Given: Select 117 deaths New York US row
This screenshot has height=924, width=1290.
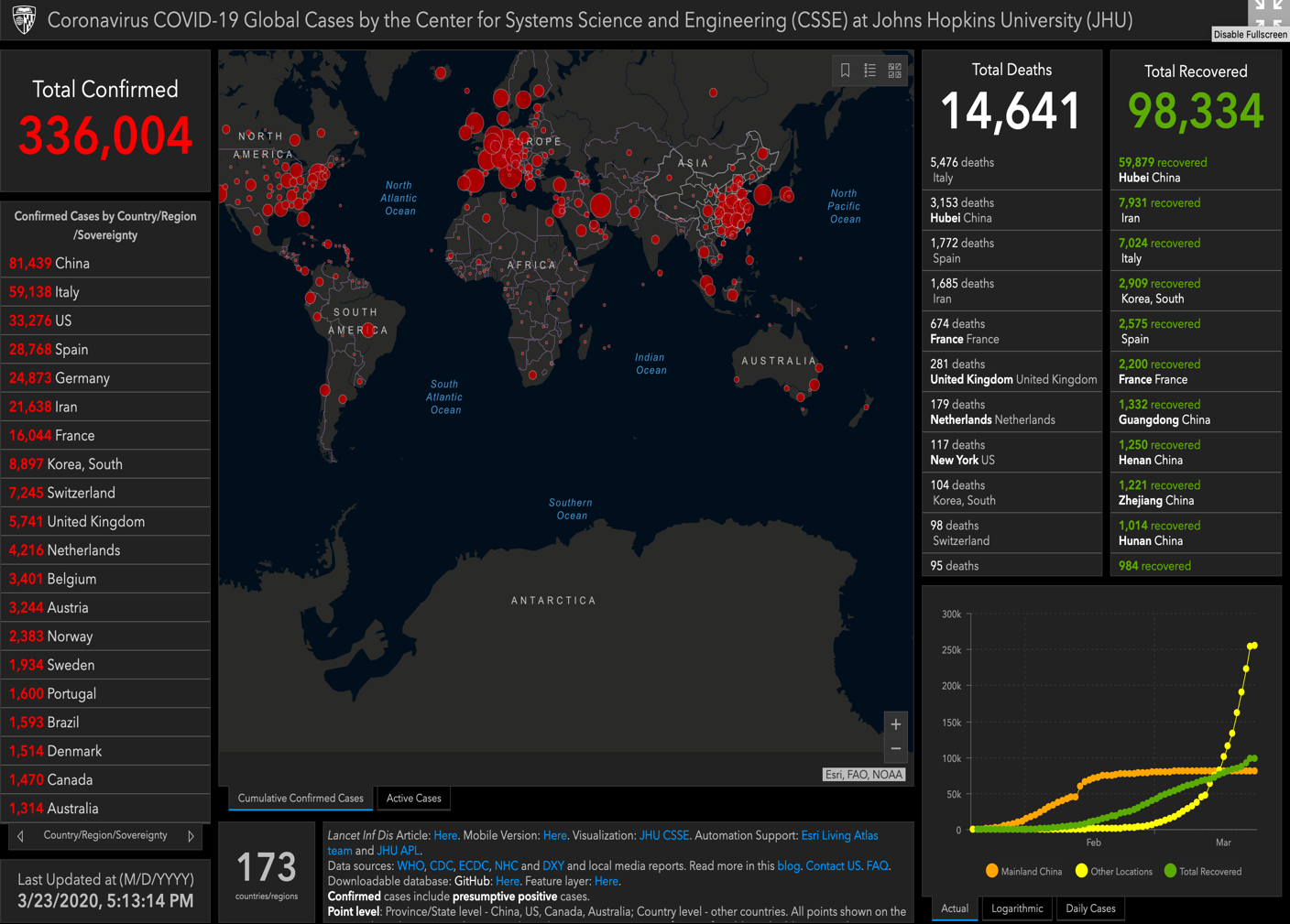Looking at the screenshot, I should pos(1011,452).
